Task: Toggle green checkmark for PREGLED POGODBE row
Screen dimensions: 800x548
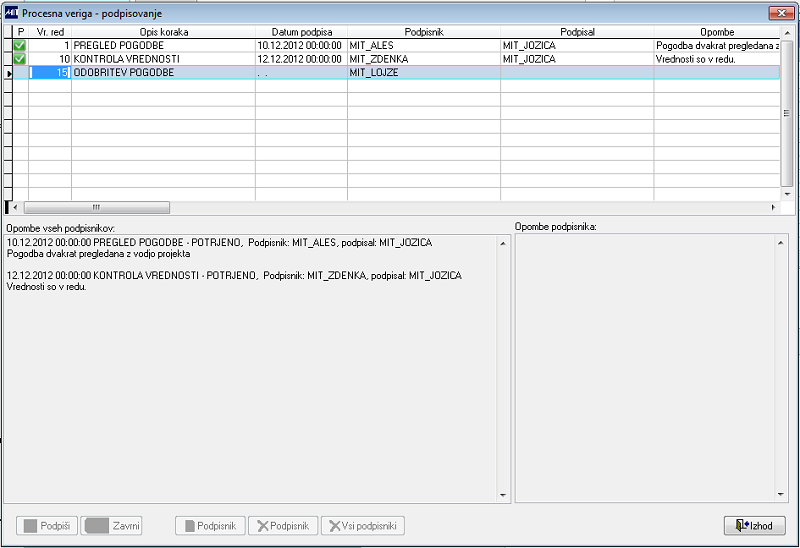Action: coord(20,45)
